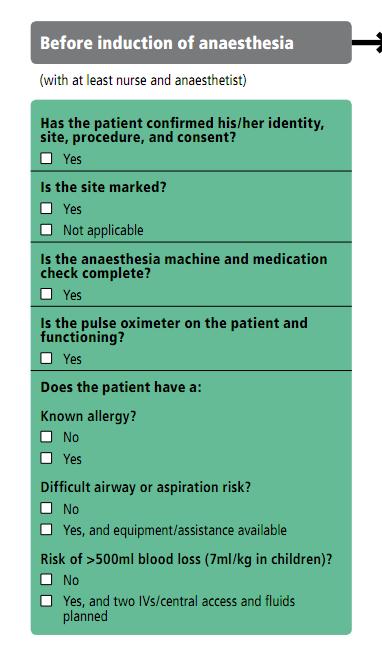Click the Risk of >500ml blood loss label
This screenshot has width=382, height=660.
pyautogui.click(x=186, y=559)
